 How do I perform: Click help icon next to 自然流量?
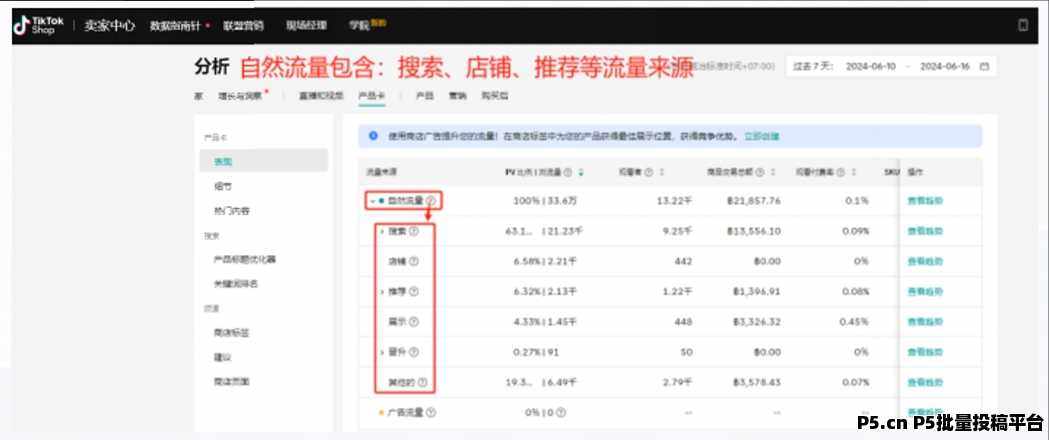point(431,201)
